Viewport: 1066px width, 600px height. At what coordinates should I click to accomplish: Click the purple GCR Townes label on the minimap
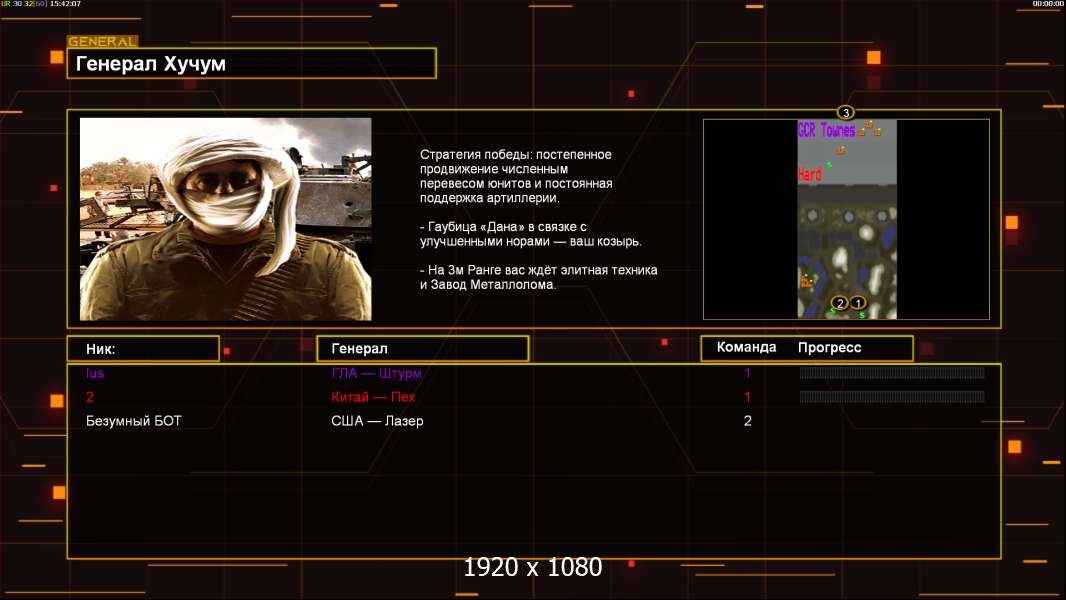click(x=826, y=130)
